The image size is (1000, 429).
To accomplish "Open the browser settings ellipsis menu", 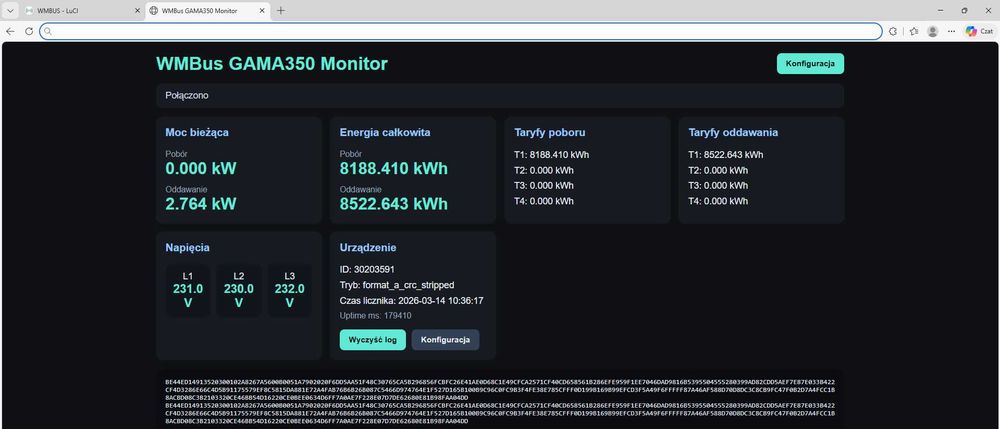I will [x=951, y=31].
